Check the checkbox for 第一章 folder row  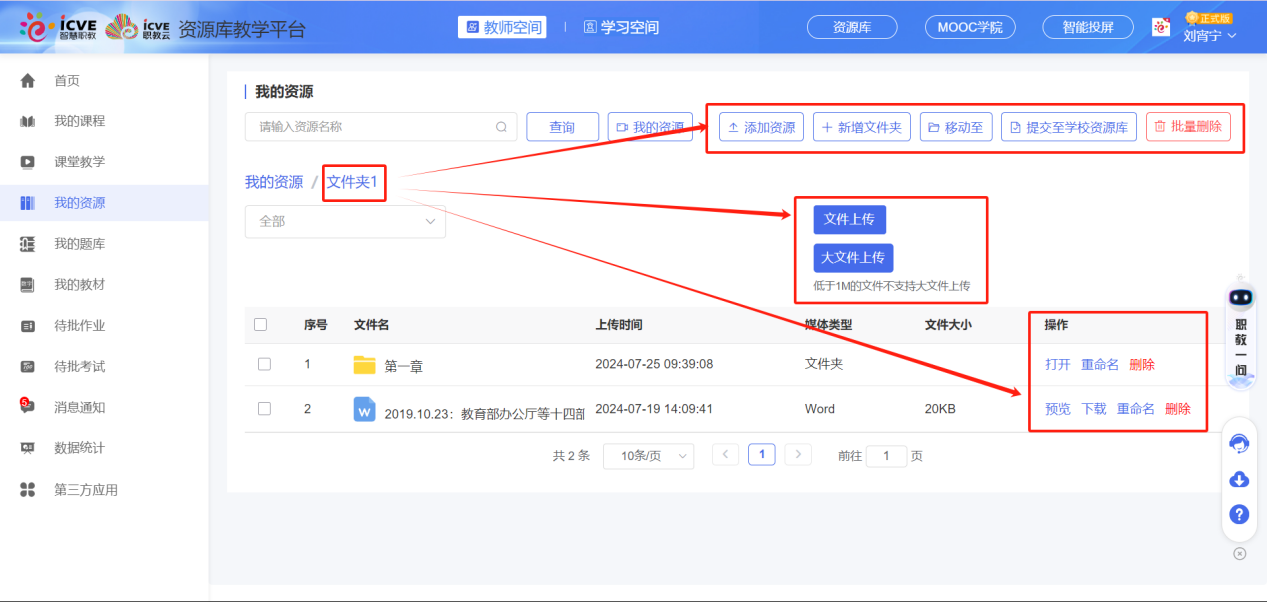click(x=263, y=364)
